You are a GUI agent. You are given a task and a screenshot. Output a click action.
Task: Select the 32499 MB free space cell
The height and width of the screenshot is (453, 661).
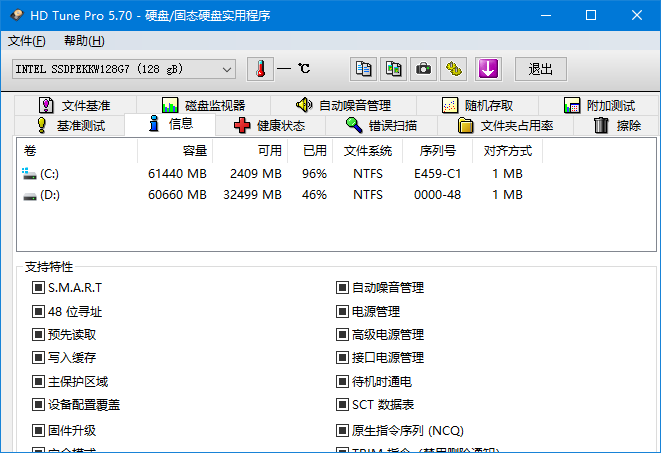tap(253, 195)
